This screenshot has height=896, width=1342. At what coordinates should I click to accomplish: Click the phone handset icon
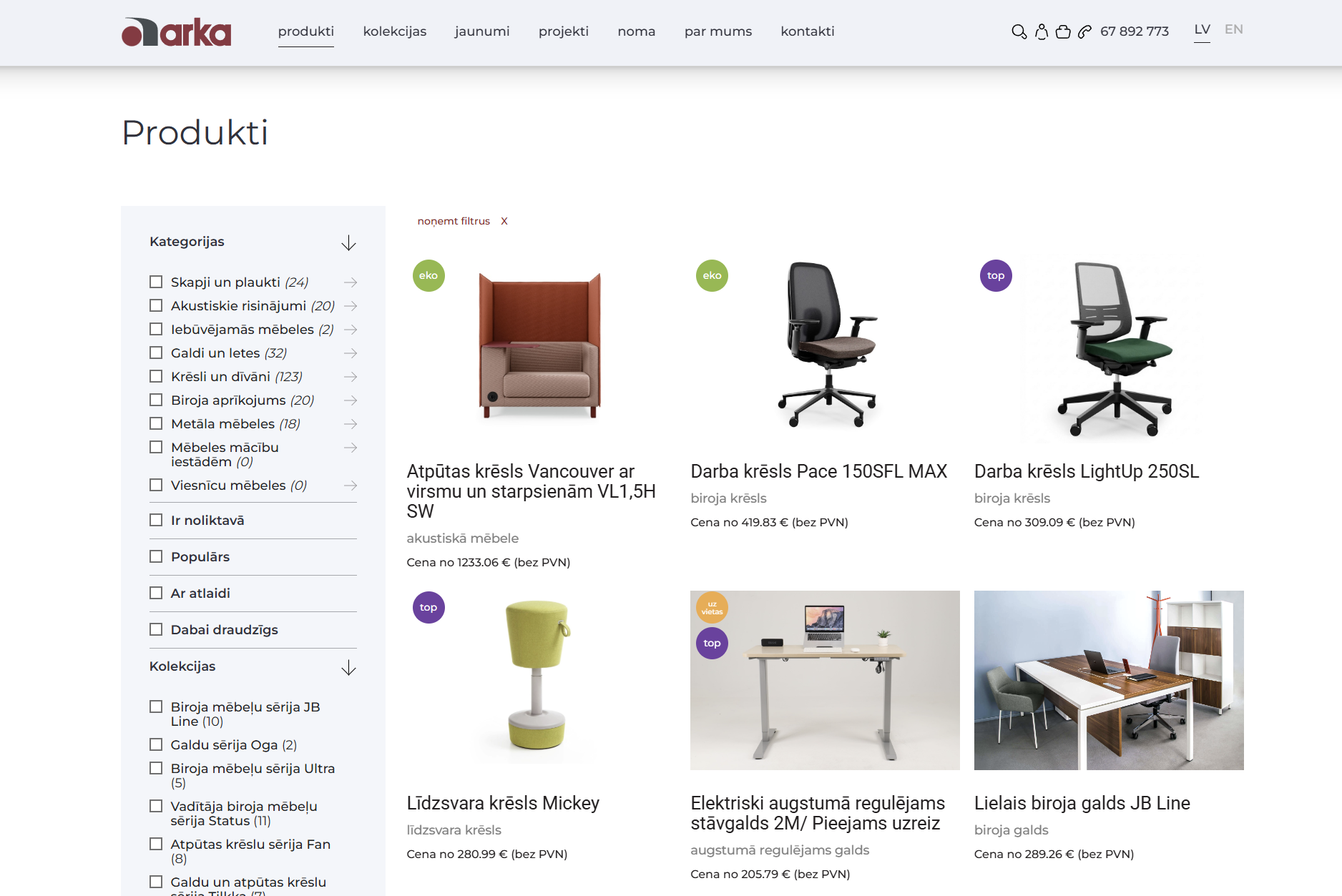coord(1084,31)
